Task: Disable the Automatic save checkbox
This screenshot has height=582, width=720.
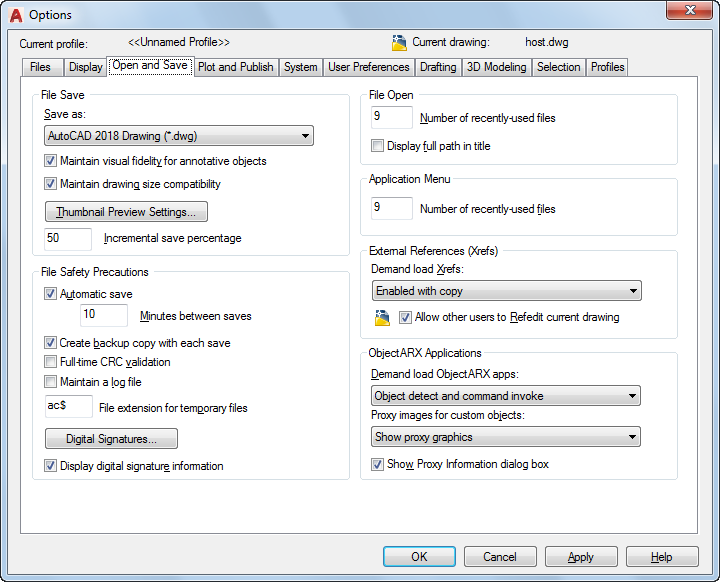Action: 51,294
